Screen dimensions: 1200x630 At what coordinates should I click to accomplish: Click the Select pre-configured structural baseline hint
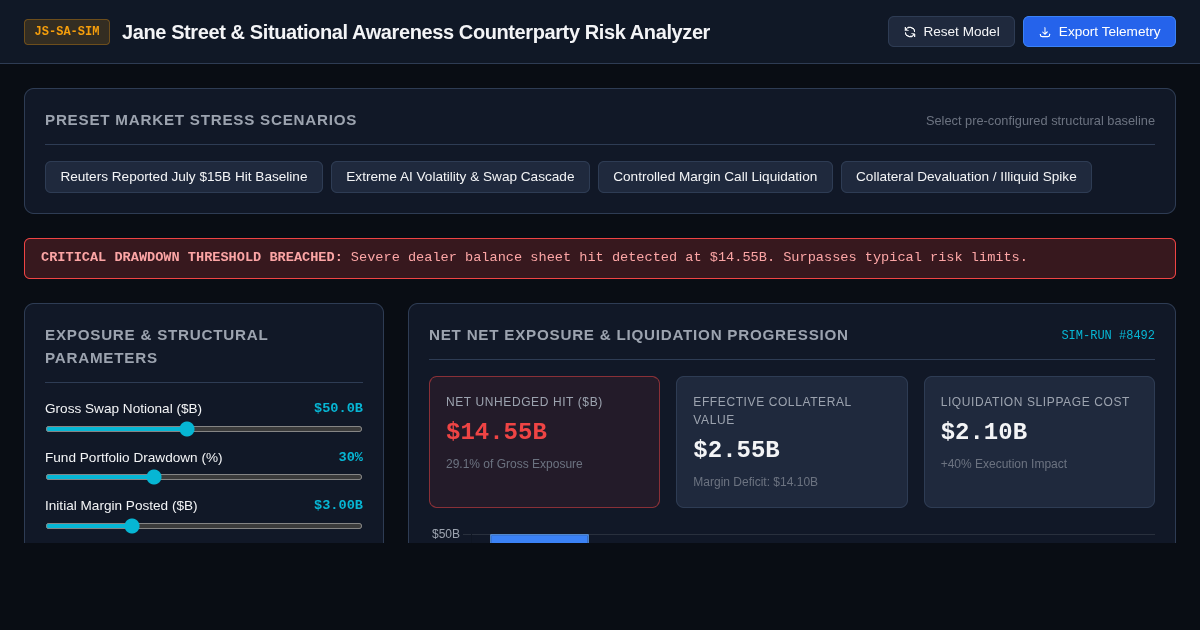click(x=1040, y=120)
